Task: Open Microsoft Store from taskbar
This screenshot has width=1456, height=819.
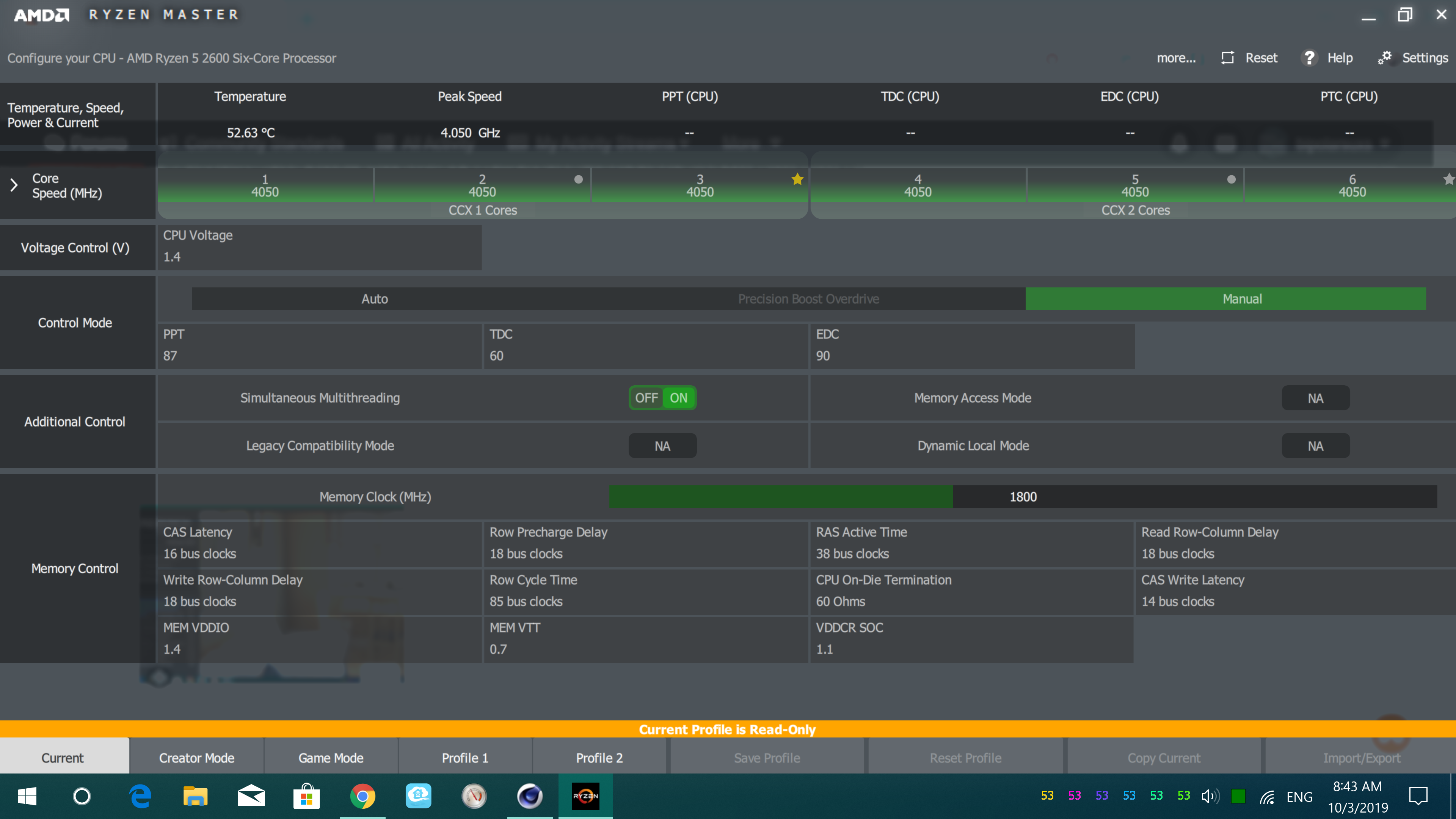Action: point(307,796)
